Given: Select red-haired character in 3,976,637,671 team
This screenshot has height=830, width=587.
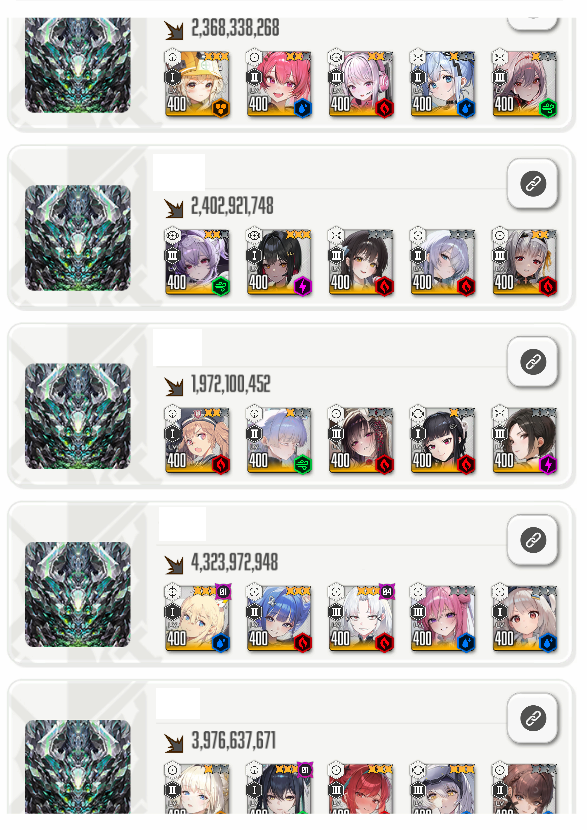Looking at the screenshot, I should coord(360,789).
